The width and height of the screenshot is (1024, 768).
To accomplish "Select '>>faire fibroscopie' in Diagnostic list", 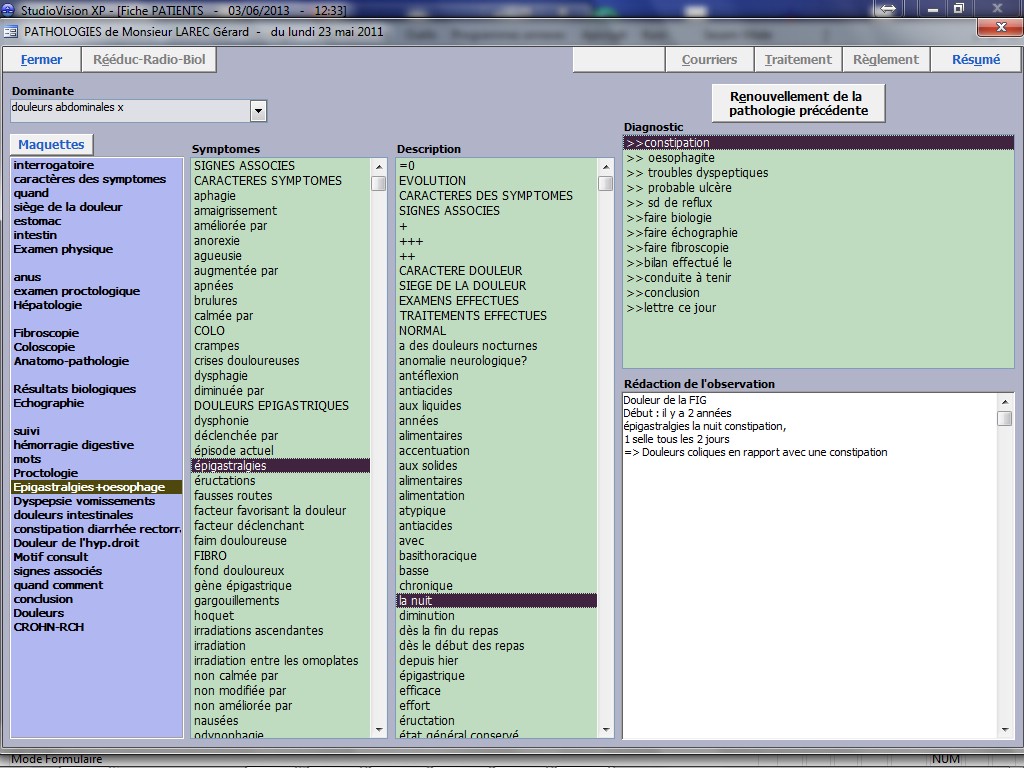I will [x=678, y=248].
